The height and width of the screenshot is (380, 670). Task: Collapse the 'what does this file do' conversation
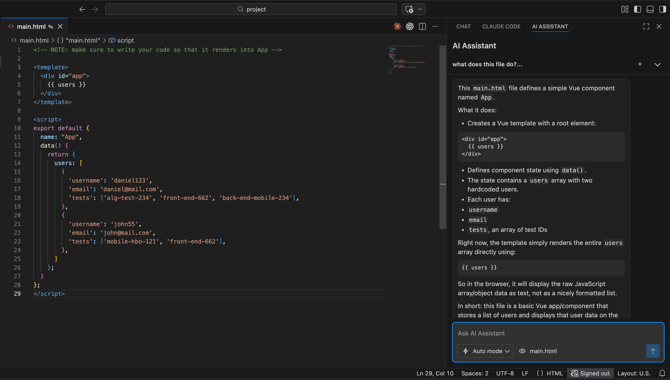[657, 65]
